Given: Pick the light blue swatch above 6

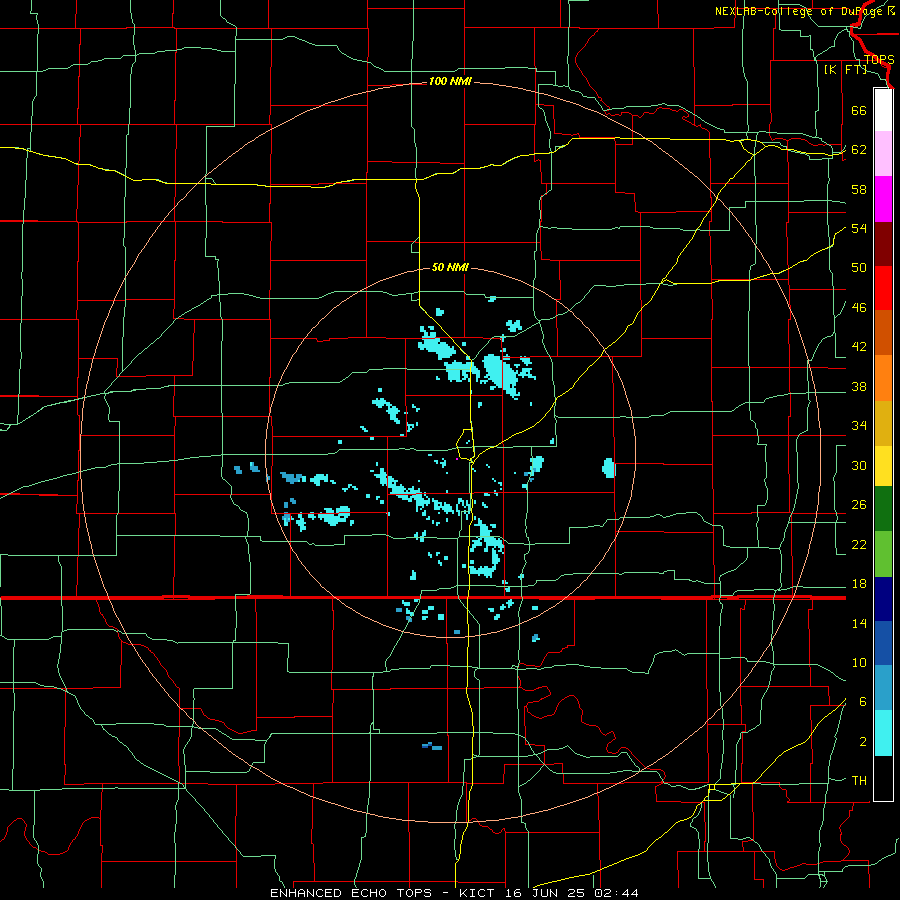Looking at the screenshot, I should tap(883, 688).
